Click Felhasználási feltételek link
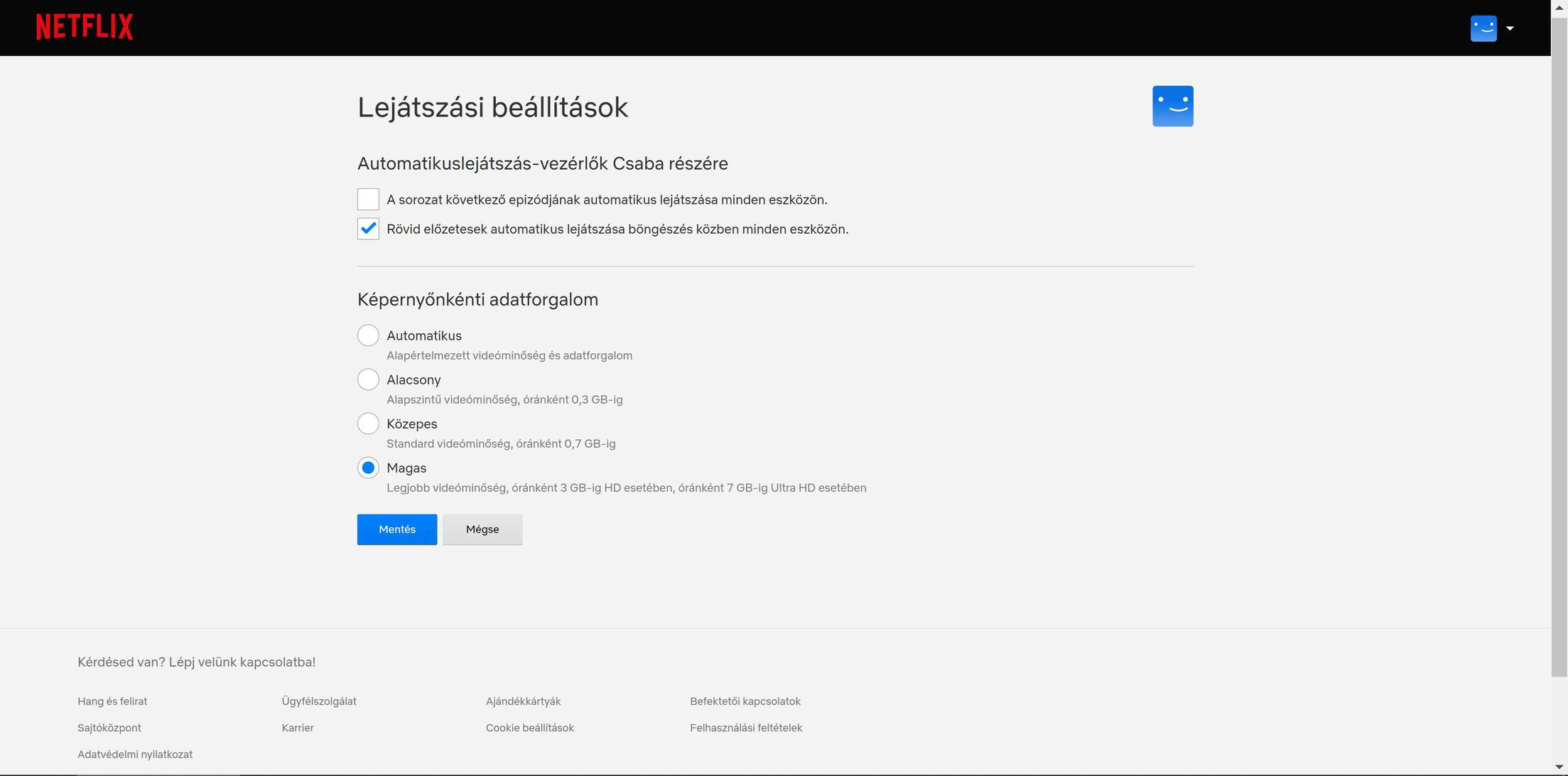This screenshot has width=1568, height=776. [x=745, y=728]
